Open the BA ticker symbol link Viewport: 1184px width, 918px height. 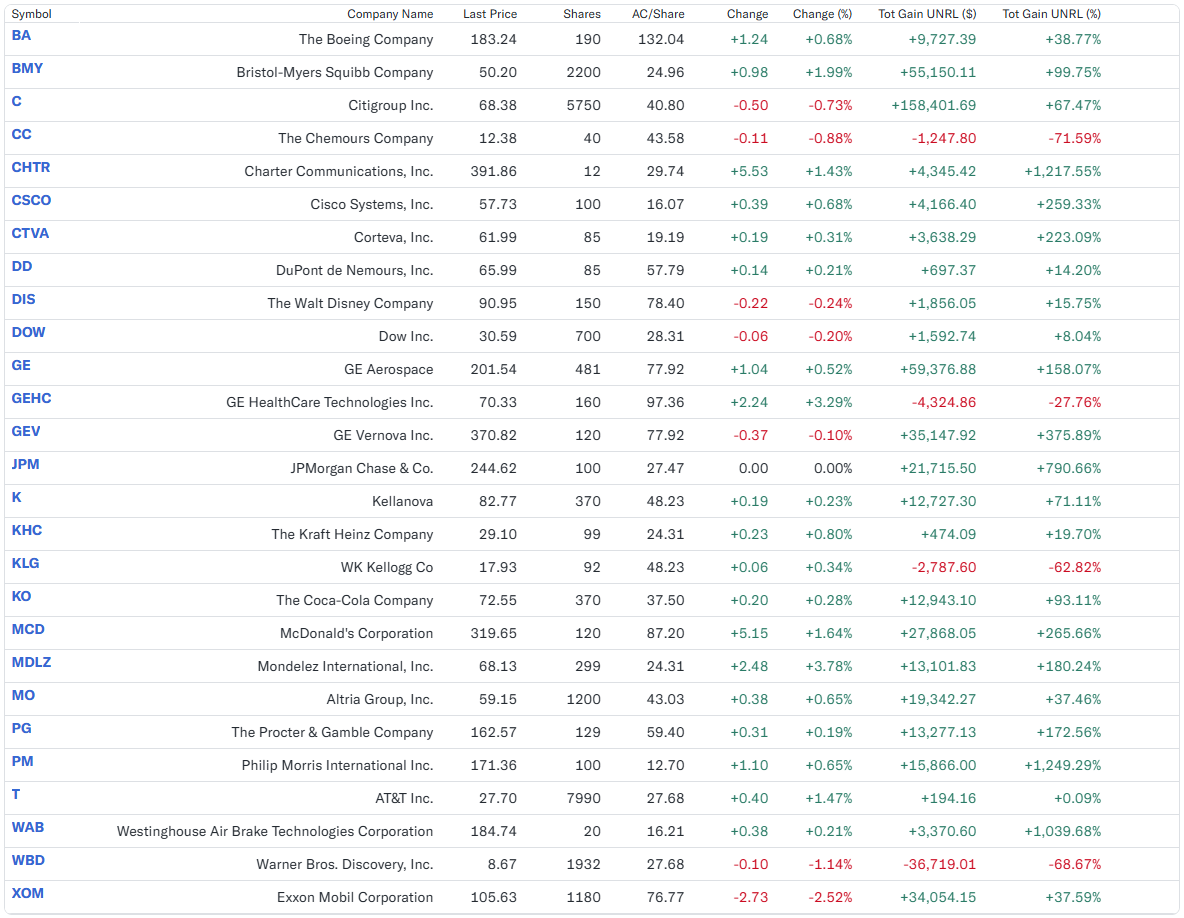click(x=21, y=35)
